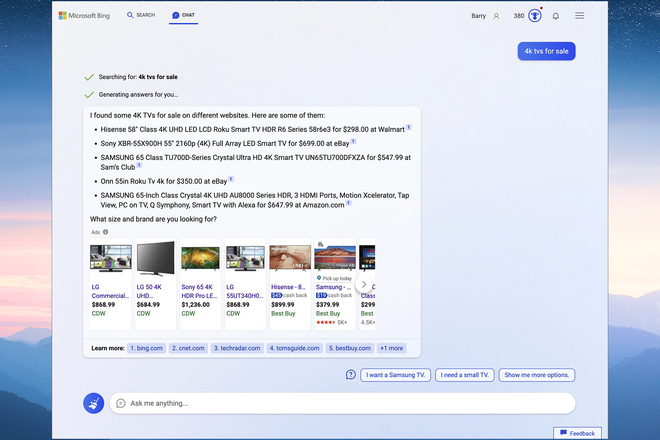
Task: Click the Microsoft Bing logo
Action: tap(84, 16)
